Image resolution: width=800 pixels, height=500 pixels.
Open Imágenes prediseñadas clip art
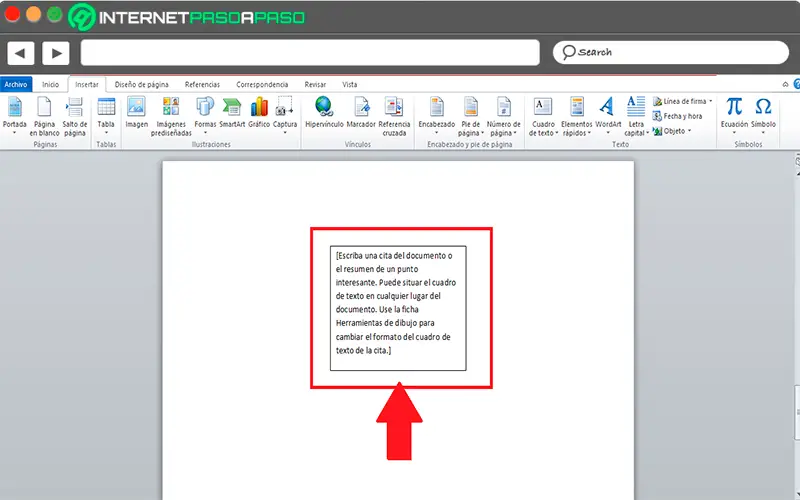pyautogui.click(x=171, y=116)
